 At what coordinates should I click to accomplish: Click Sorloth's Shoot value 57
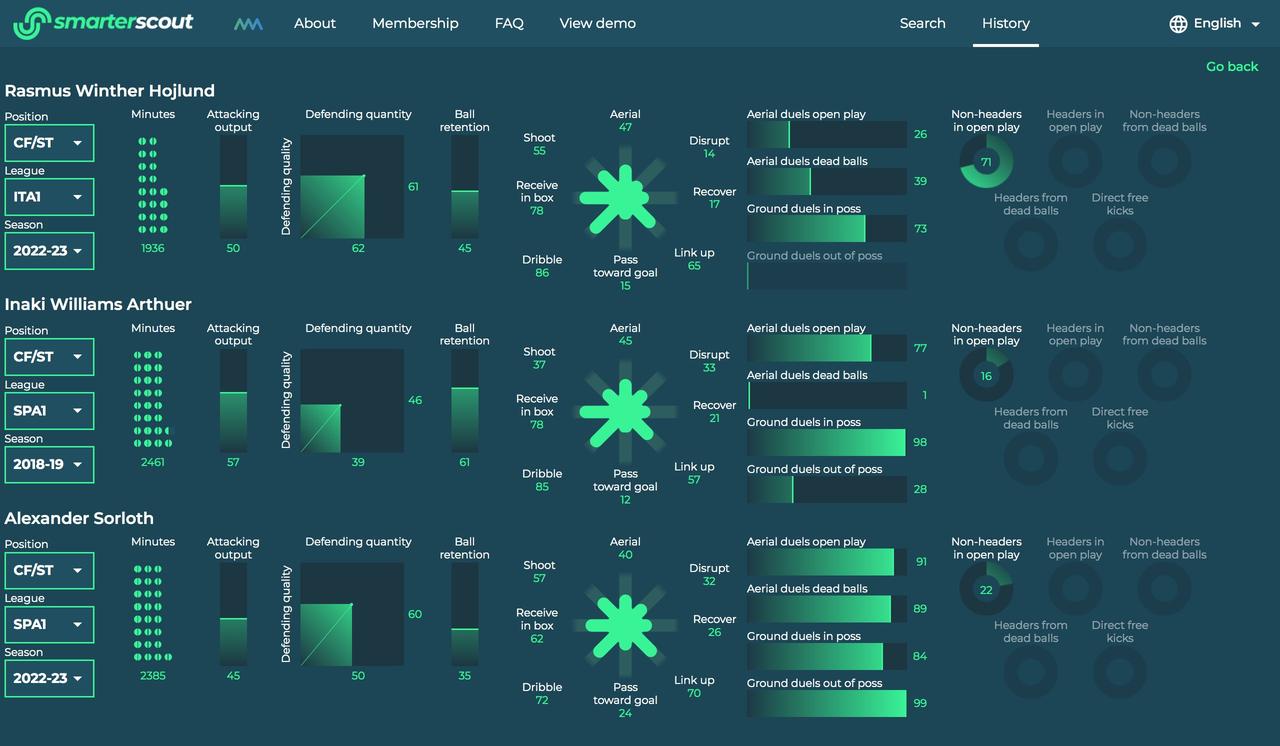pos(539,579)
